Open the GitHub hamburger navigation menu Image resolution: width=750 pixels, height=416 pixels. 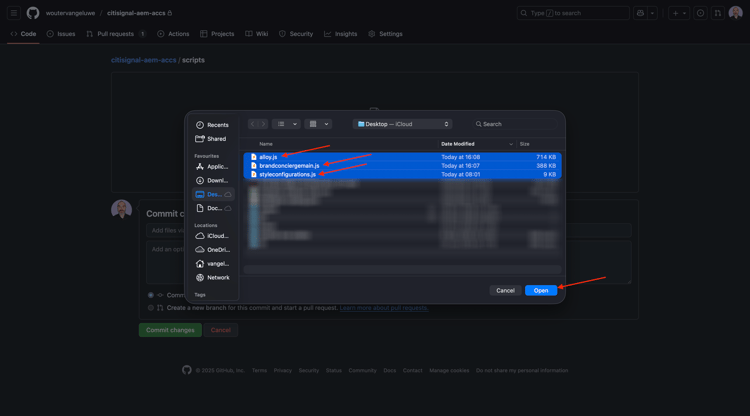(x=14, y=13)
